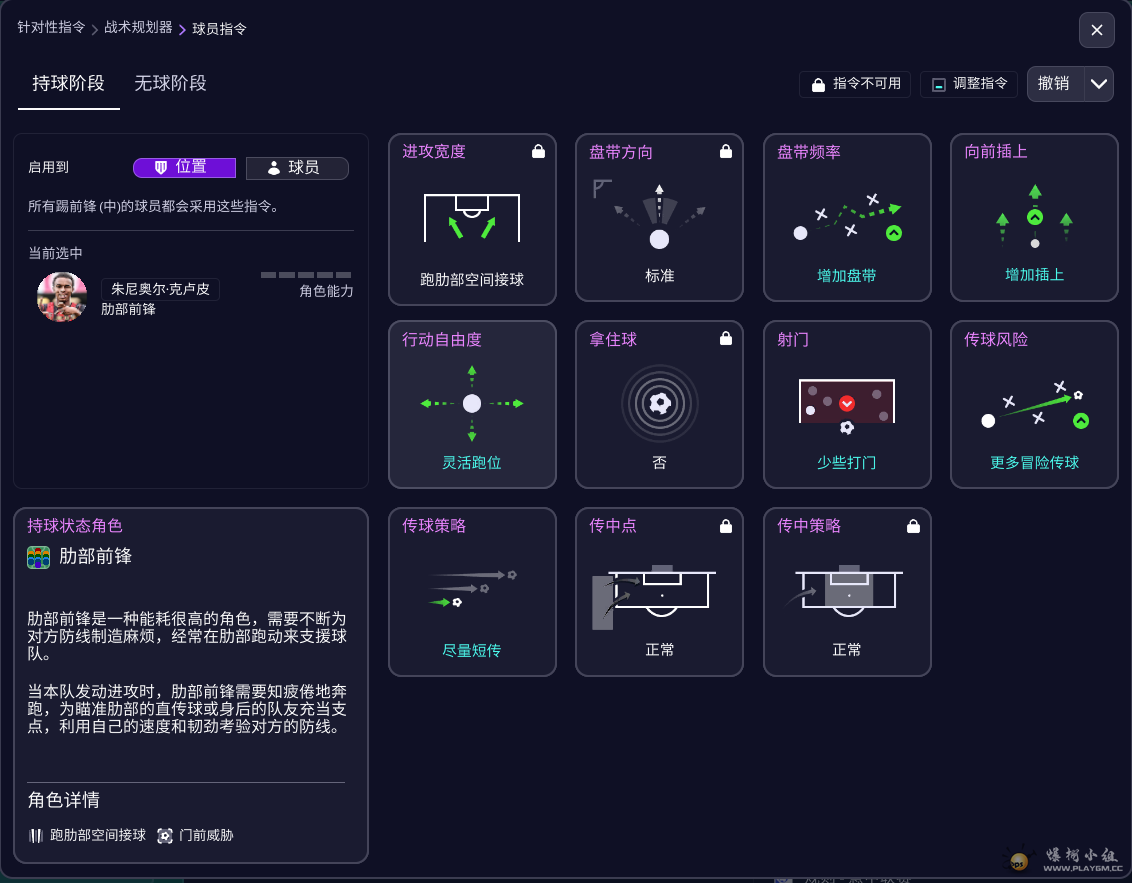Open the 向前插上 forward runs instruction card

[1034, 218]
